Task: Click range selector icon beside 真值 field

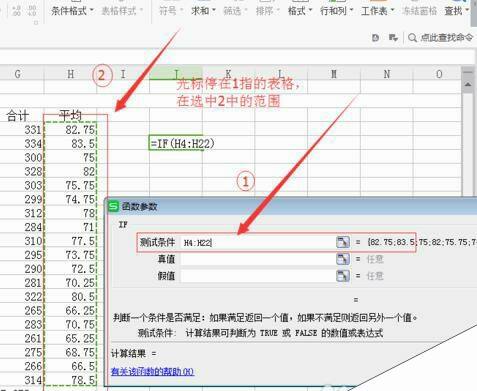Action: pyautogui.click(x=343, y=259)
